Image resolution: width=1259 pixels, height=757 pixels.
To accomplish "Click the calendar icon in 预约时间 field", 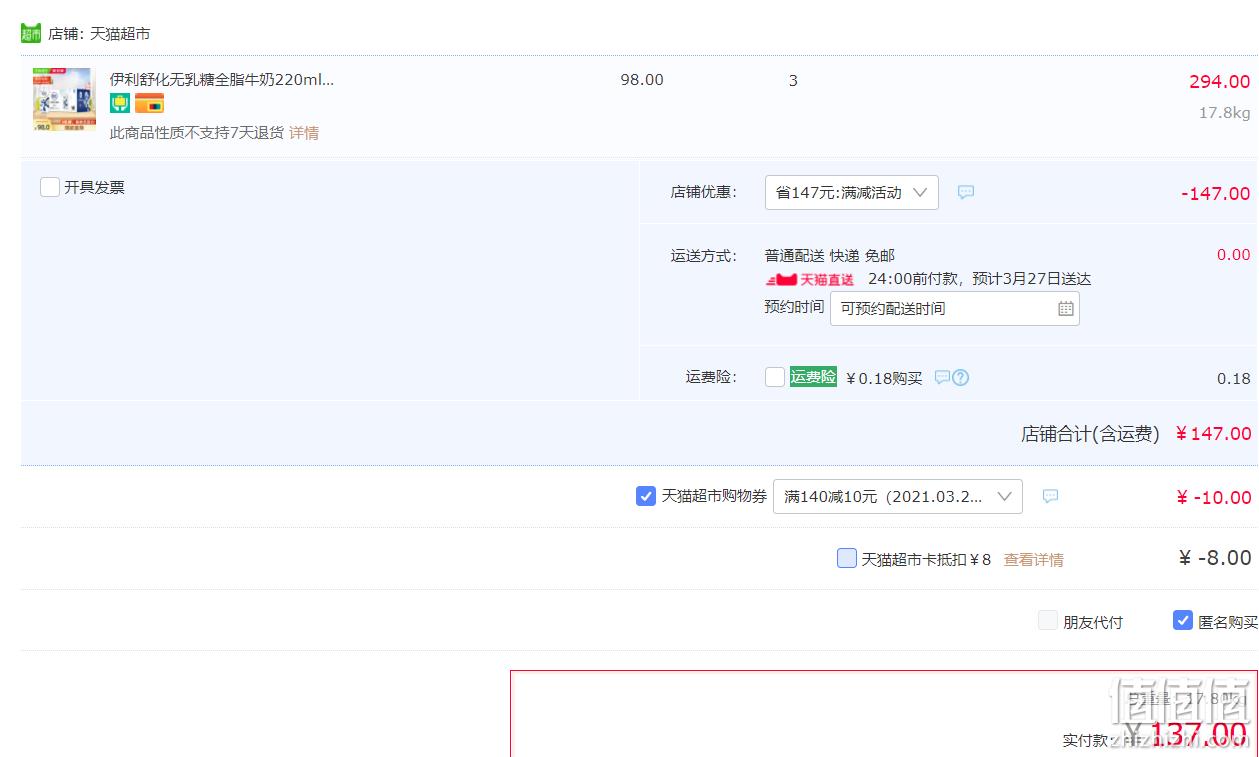I will [x=1066, y=308].
